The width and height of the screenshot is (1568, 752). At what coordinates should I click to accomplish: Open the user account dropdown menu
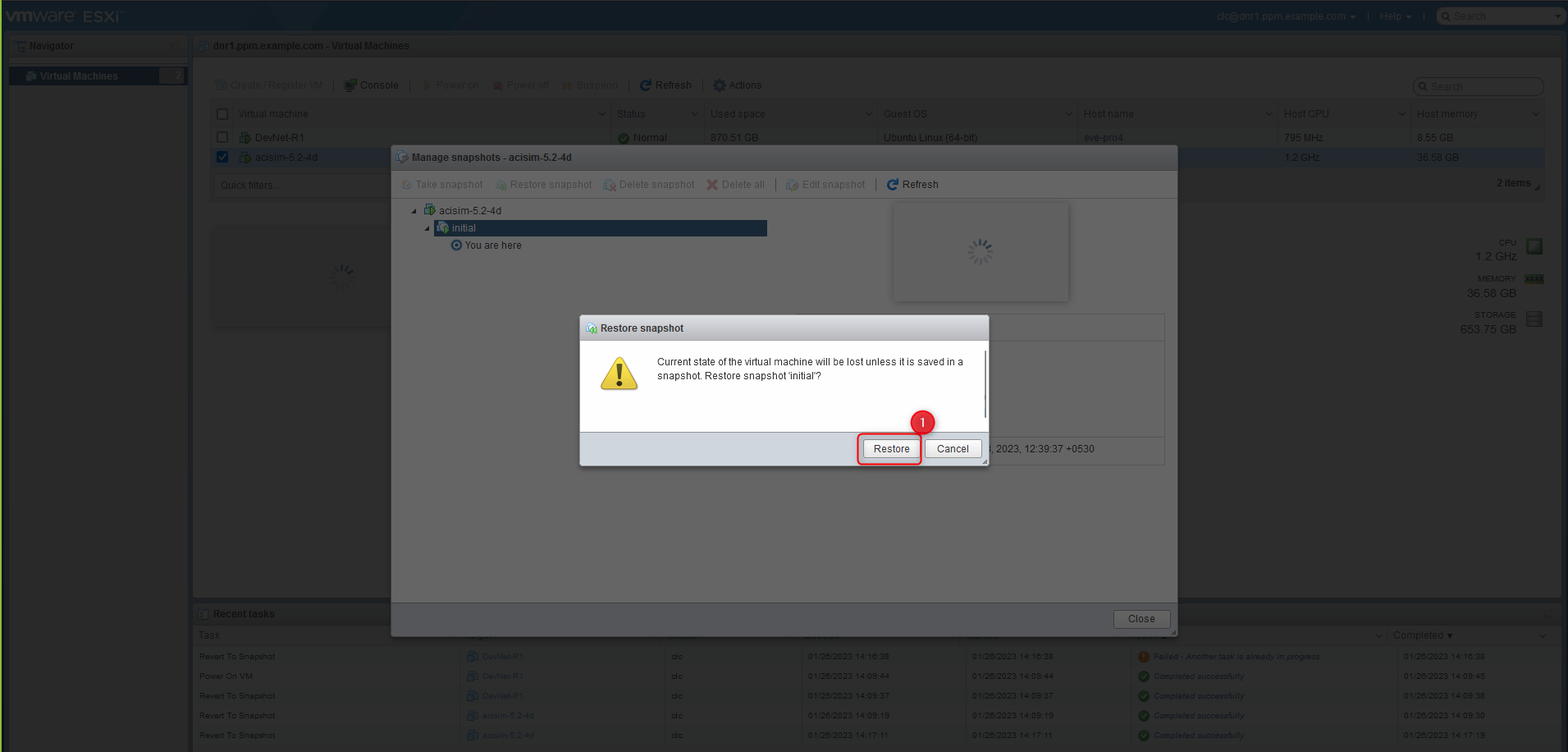click(x=1287, y=16)
